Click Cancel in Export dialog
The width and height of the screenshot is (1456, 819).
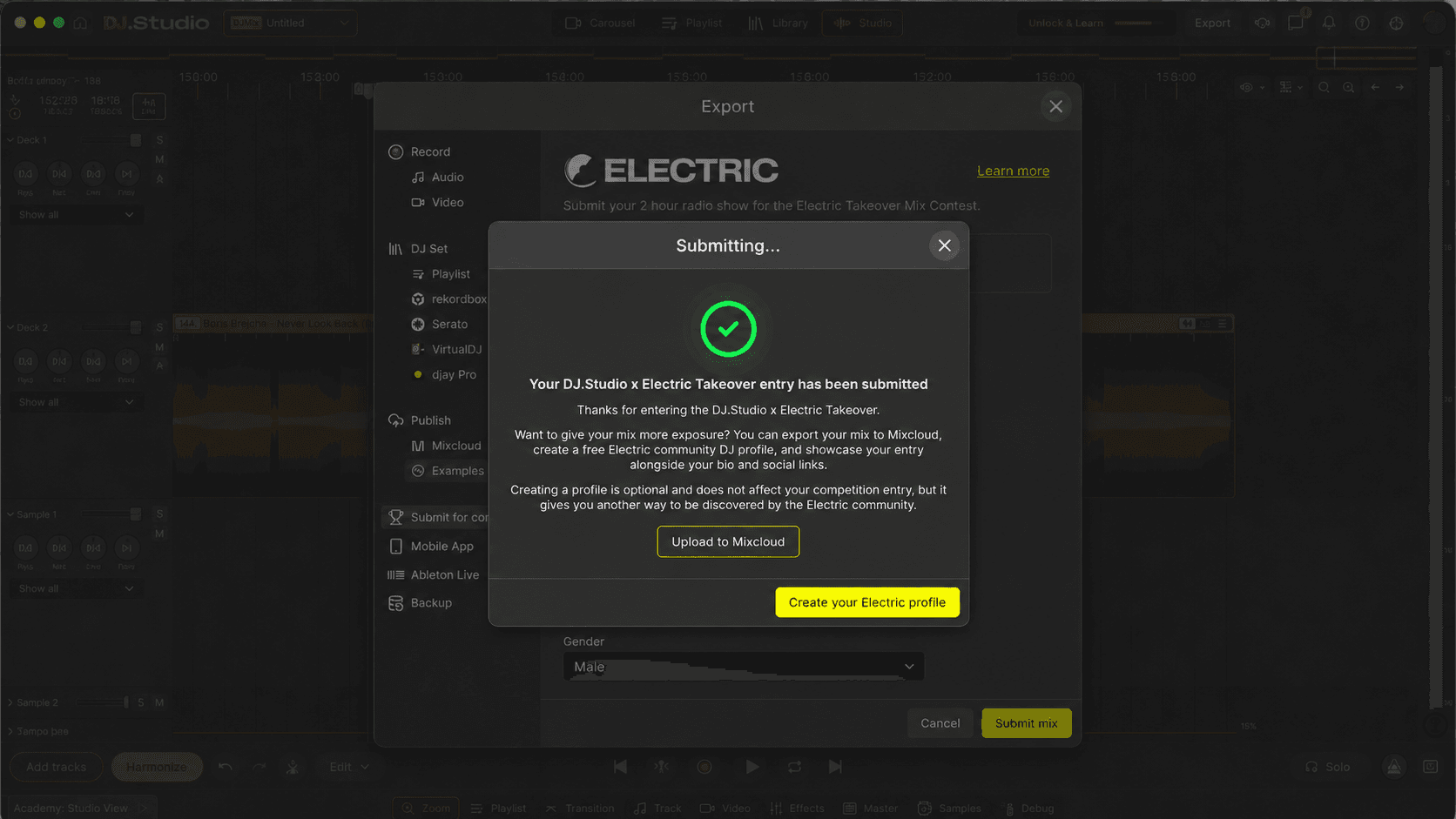pyautogui.click(x=940, y=723)
